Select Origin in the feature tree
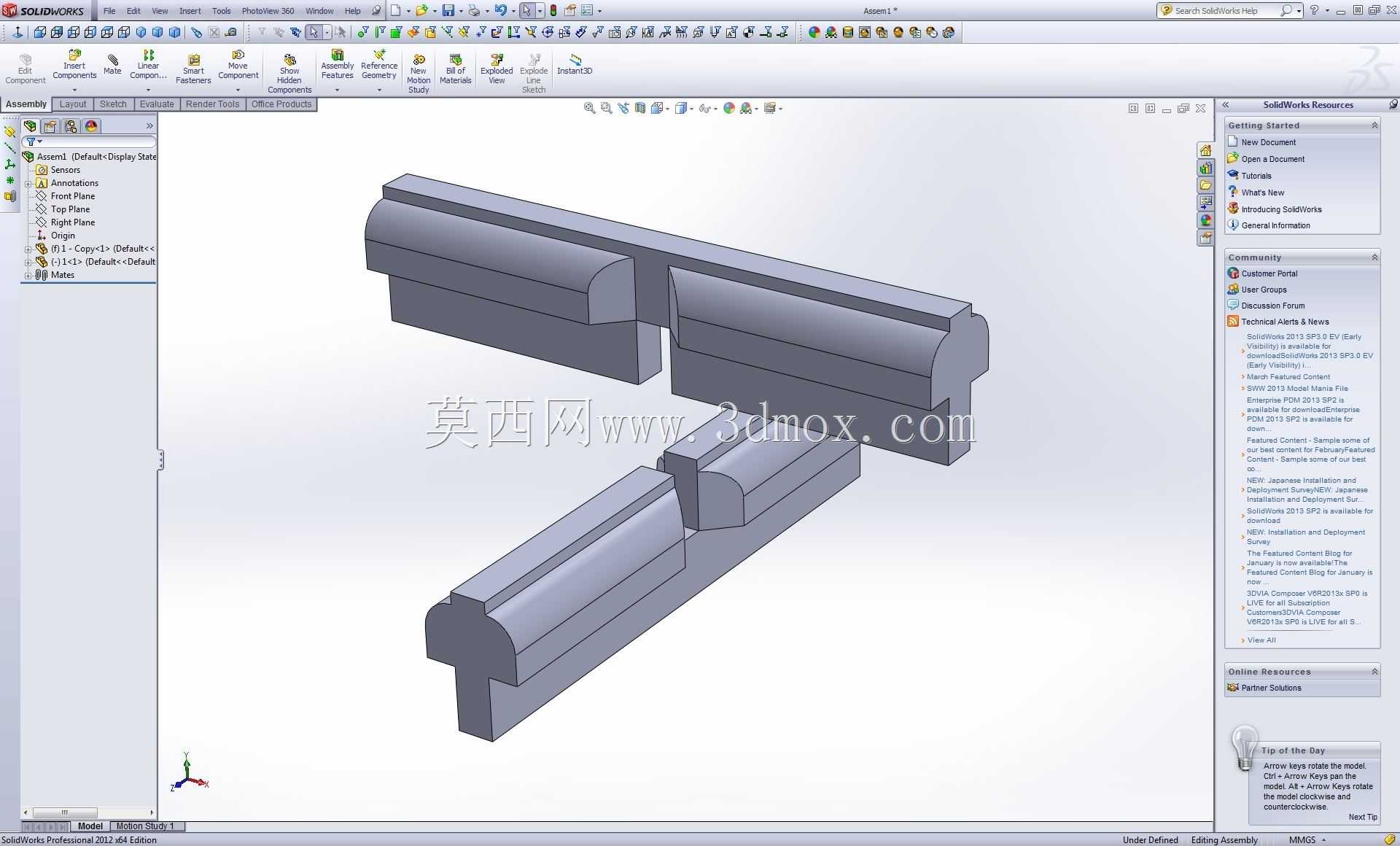 click(63, 236)
